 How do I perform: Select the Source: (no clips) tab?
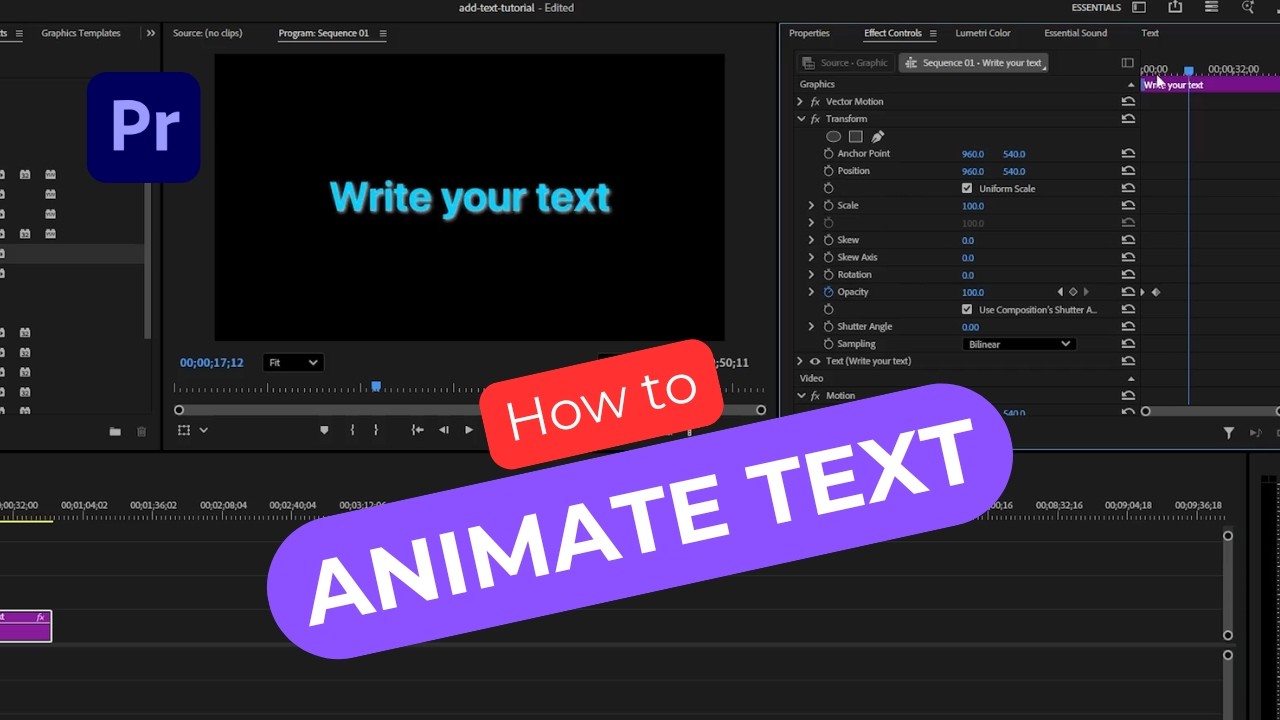pyautogui.click(x=207, y=33)
